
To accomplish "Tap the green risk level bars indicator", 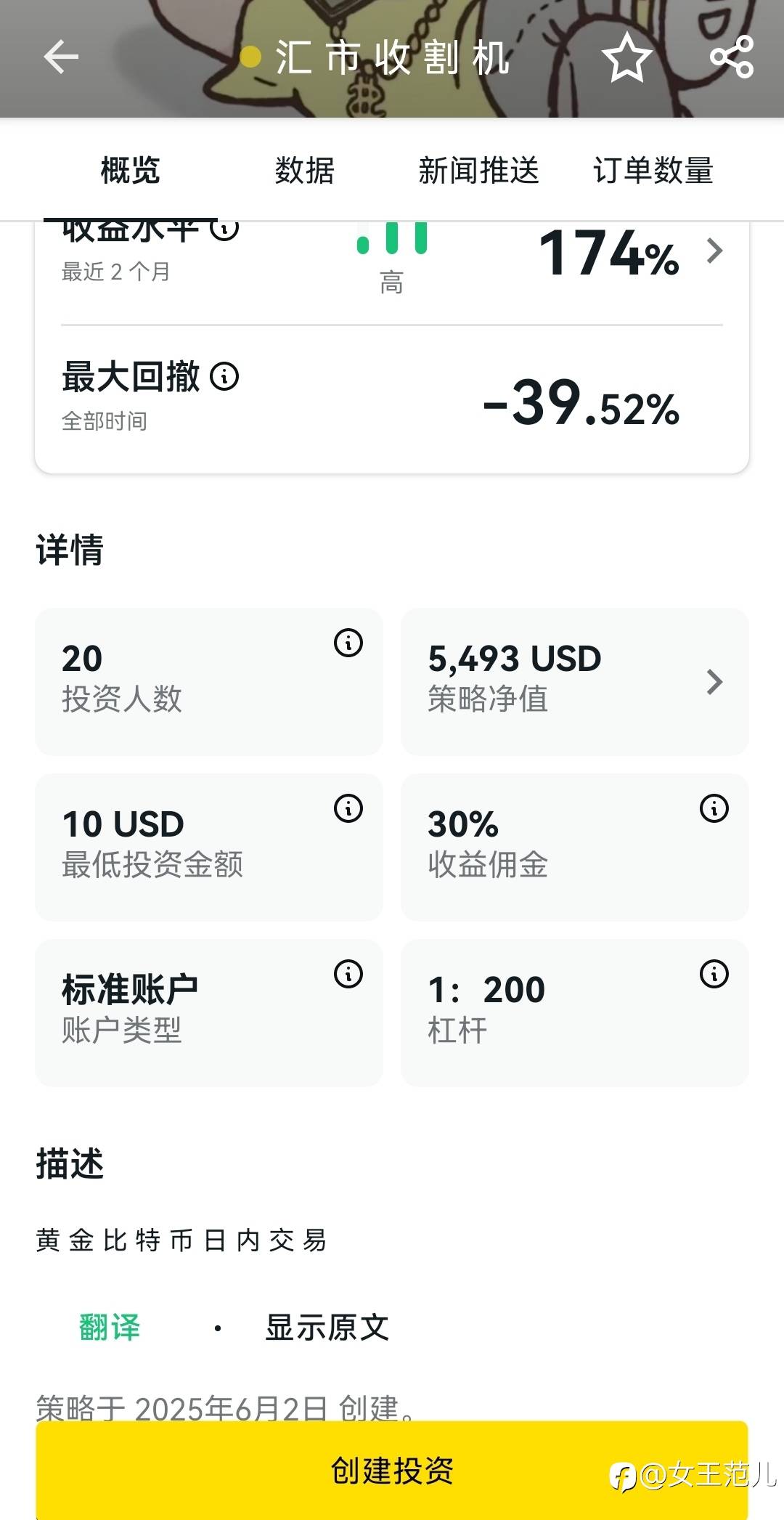I will pyautogui.click(x=392, y=240).
